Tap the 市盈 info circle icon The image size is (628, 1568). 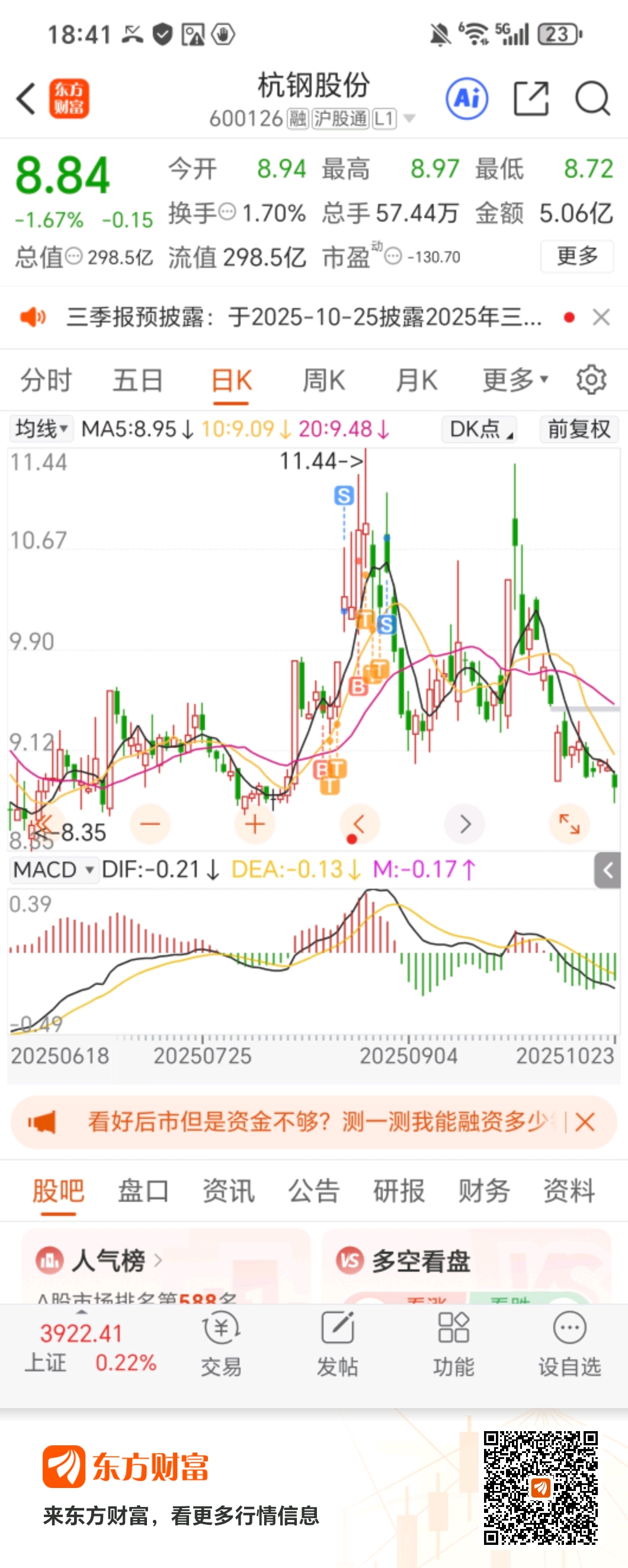[393, 256]
